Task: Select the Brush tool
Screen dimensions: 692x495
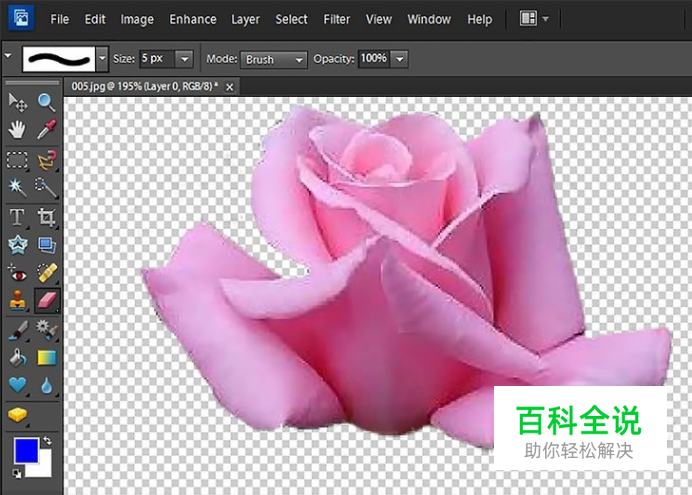Action: coord(18,330)
